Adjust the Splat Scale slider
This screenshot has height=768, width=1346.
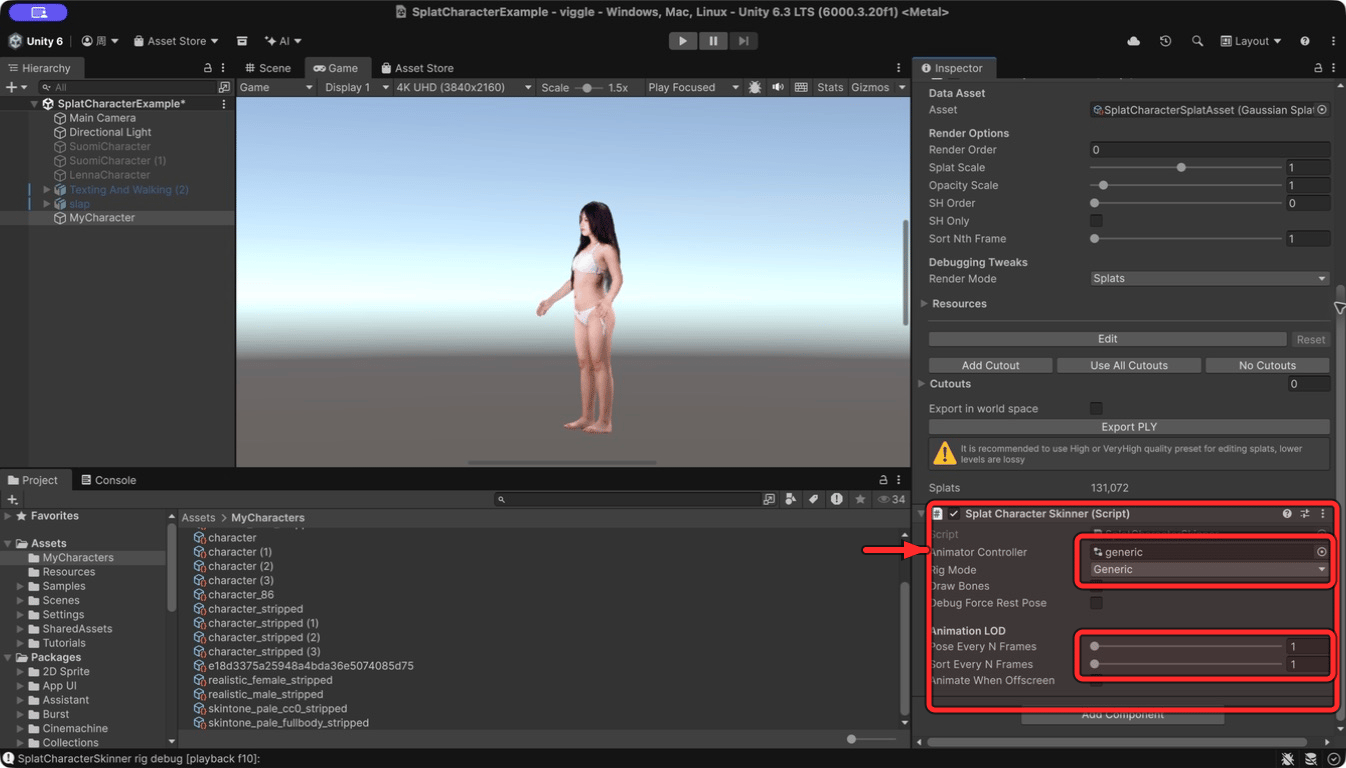tap(1186, 167)
